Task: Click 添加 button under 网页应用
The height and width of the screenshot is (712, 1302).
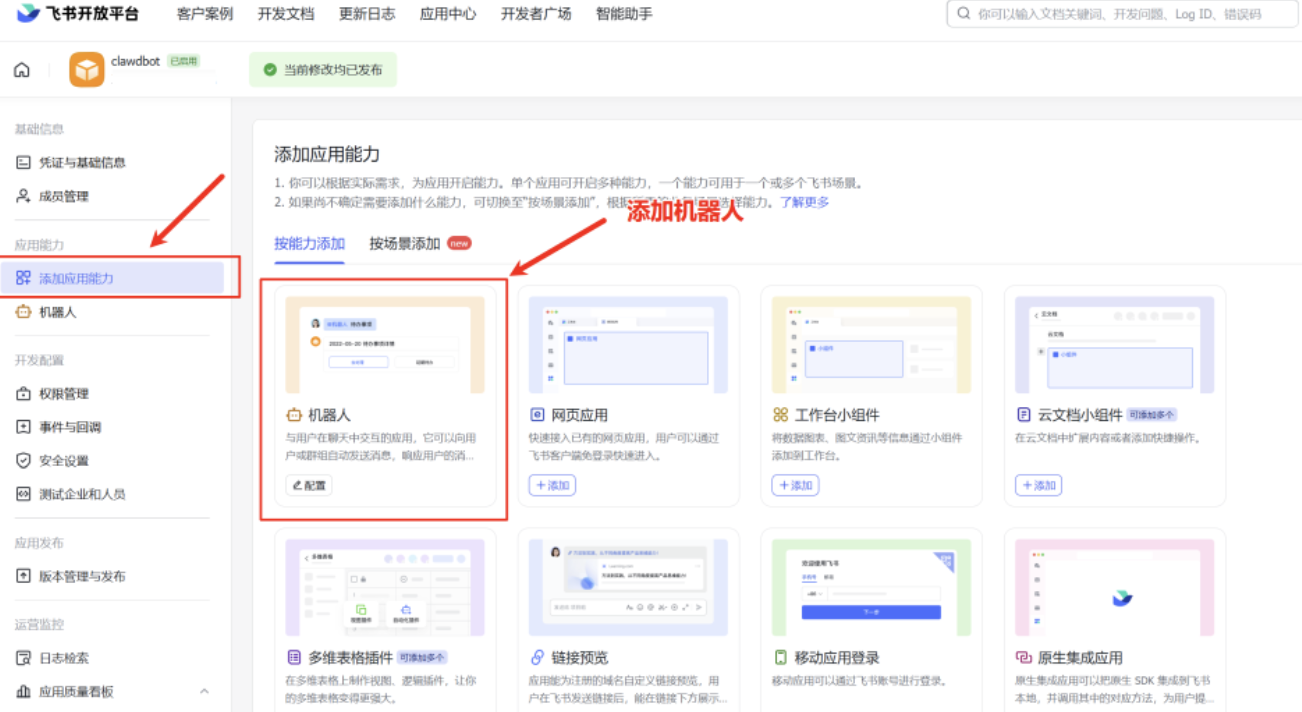Action: 552,485
